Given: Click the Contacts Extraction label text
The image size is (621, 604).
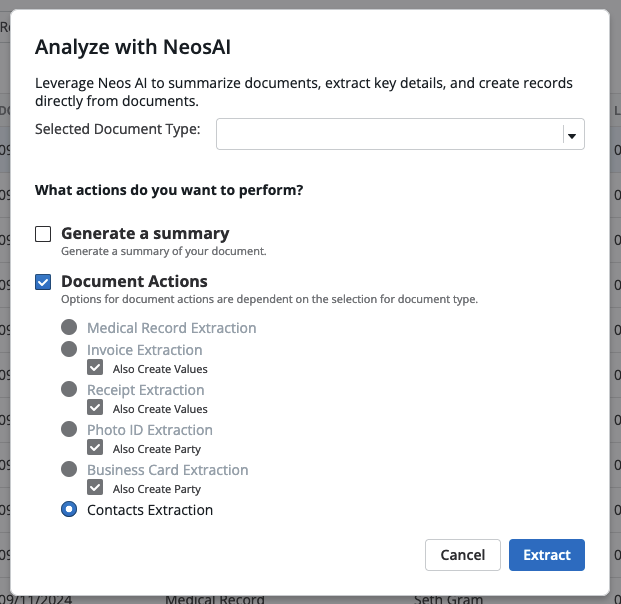Looking at the screenshot, I should (150, 510).
